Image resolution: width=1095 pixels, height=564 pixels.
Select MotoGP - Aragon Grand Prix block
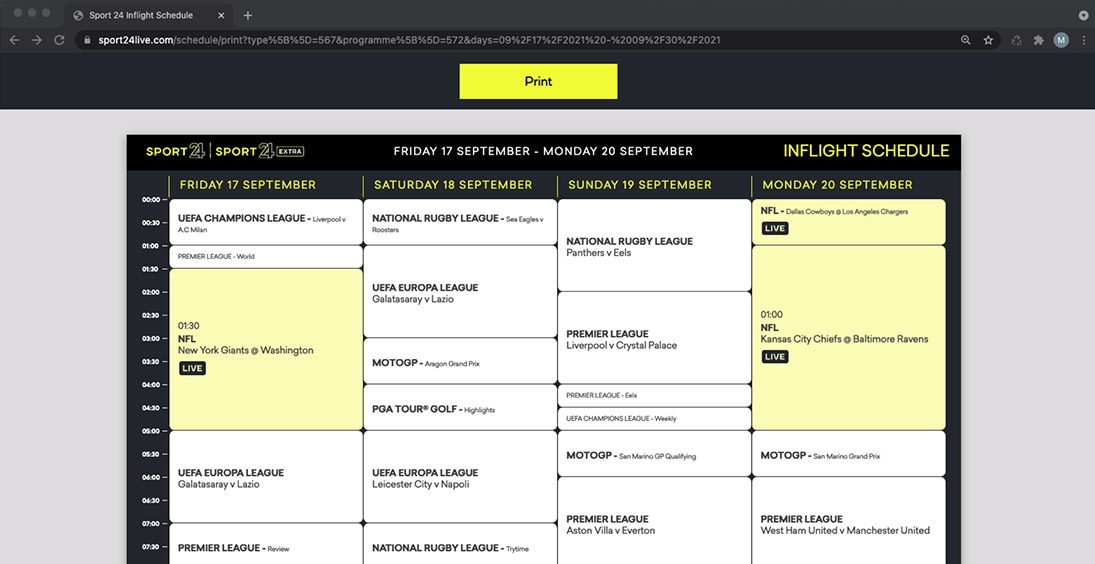pyautogui.click(x=460, y=361)
